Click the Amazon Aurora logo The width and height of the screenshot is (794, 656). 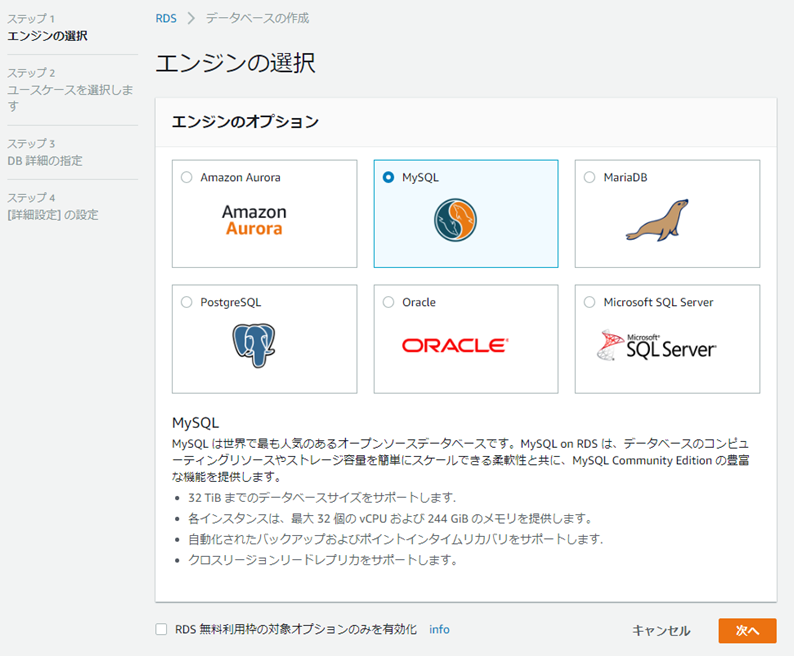(x=253, y=220)
